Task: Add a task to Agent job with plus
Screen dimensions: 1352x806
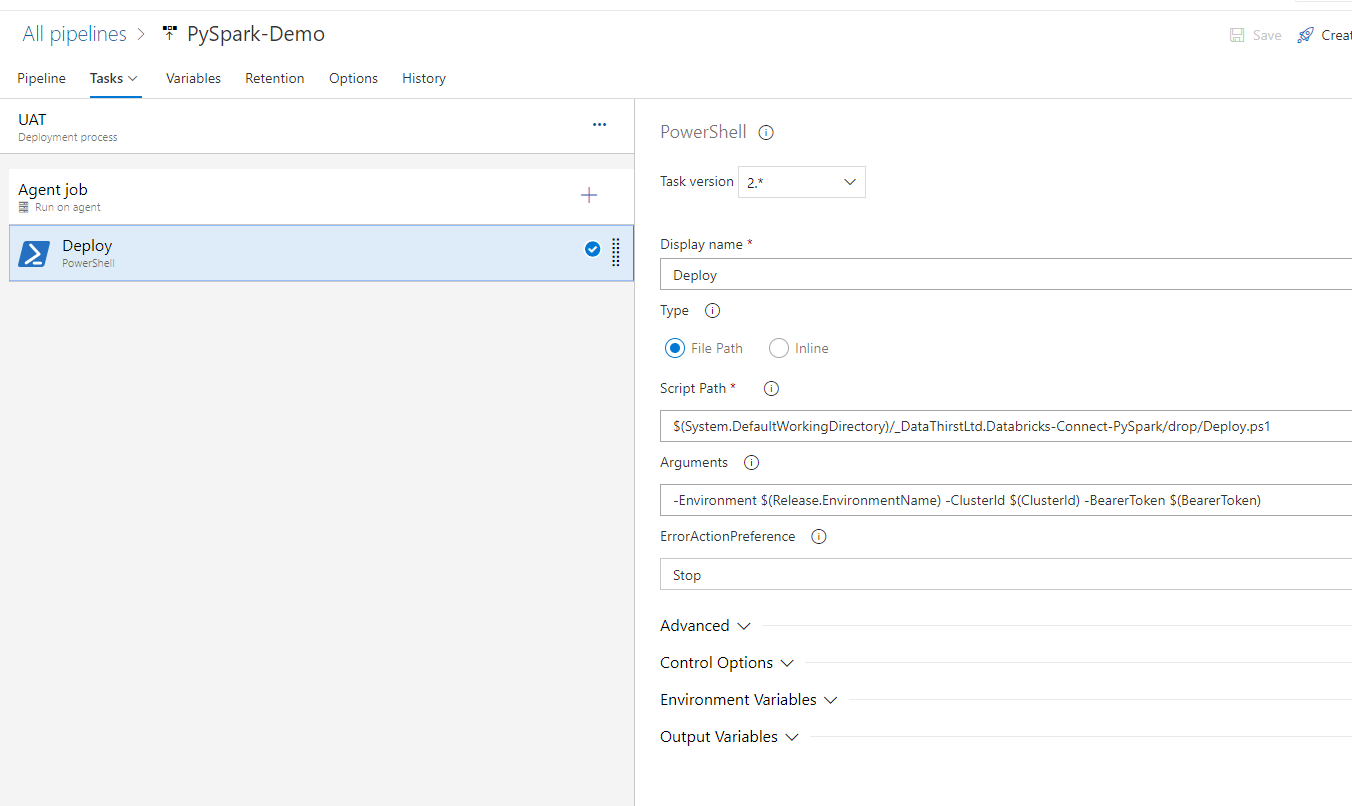Action: (589, 195)
